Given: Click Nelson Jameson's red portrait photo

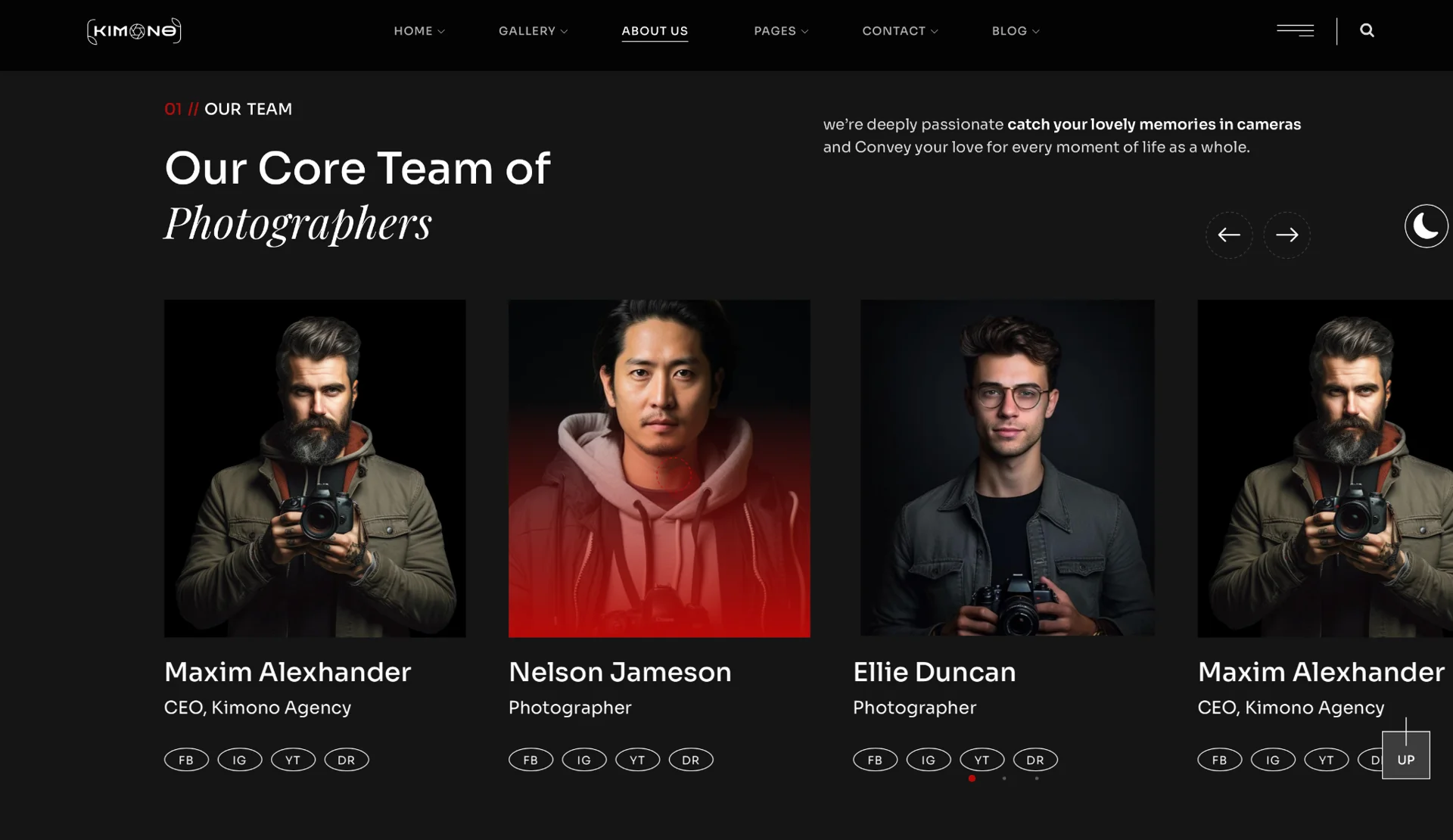Looking at the screenshot, I should click(658, 468).
